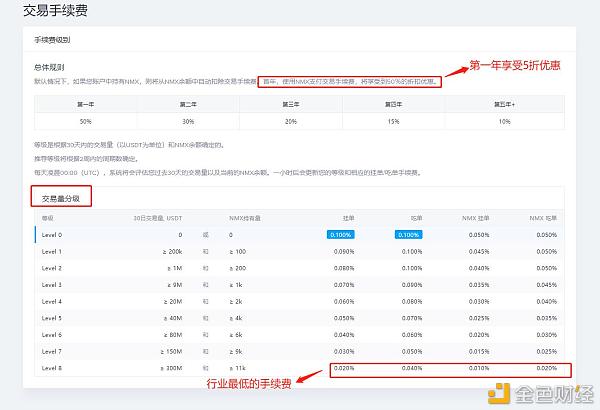The height and width of the screenshot is (410, 600).
Task: Click ≥ 200 NMX holding in Level 2
Action: 238,268
